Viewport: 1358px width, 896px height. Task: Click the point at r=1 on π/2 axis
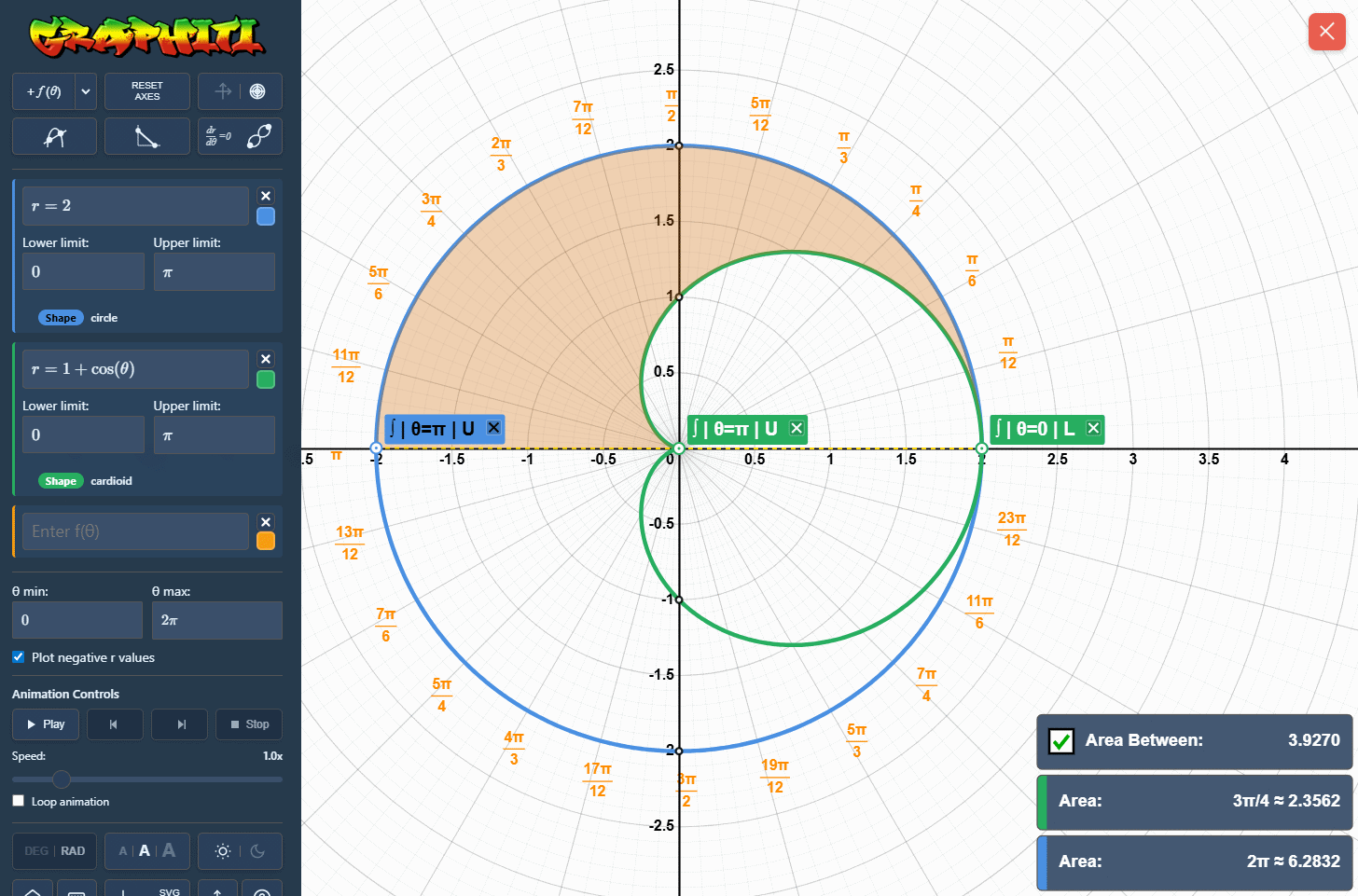[x=679, y=297]
